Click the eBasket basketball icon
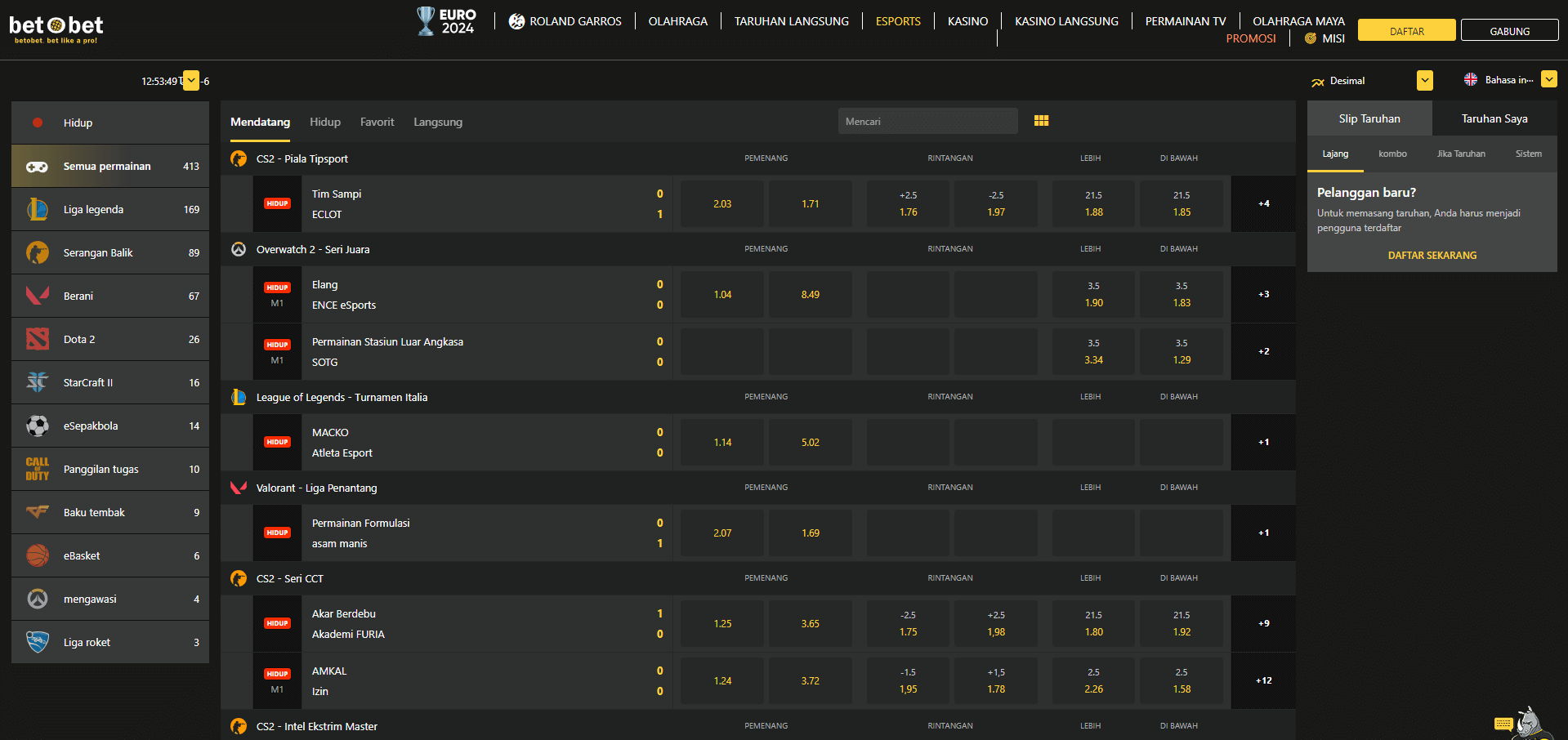1568x740 pixels. pyautogui.click(x=37, y=555)
